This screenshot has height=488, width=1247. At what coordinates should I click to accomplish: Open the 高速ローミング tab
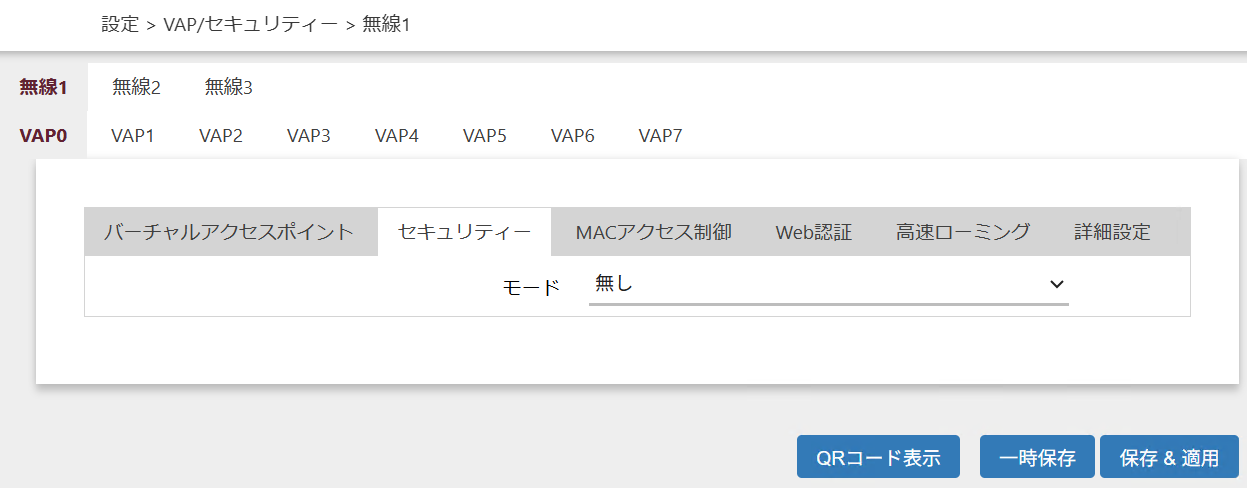963,232
